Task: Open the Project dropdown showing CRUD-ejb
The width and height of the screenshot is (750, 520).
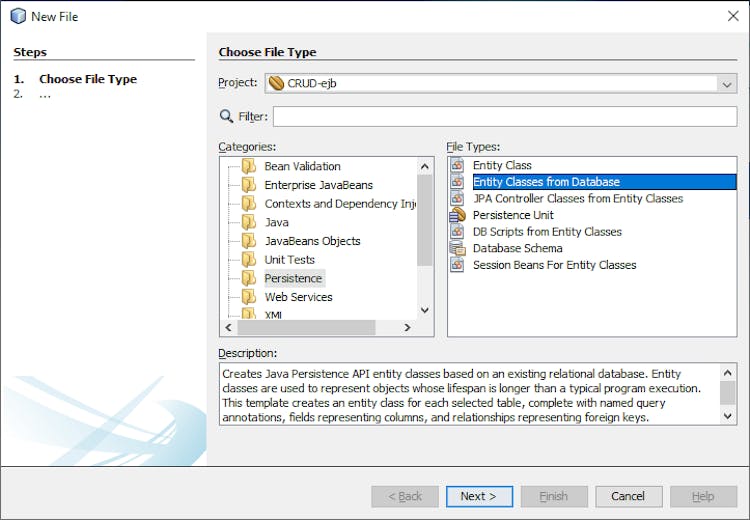Action: coord(727,84)
